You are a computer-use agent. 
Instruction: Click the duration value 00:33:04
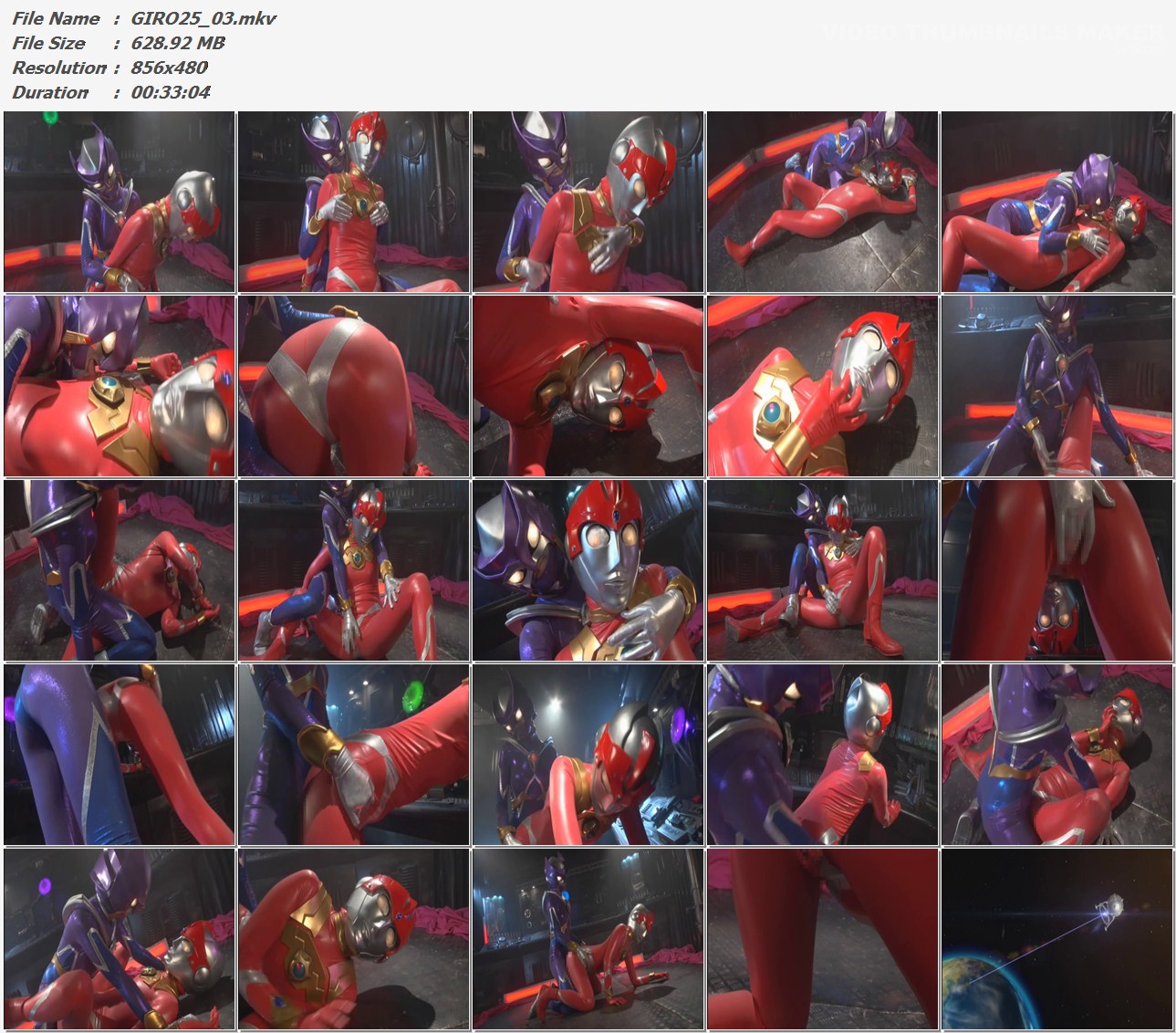click(x=171, y=92)
